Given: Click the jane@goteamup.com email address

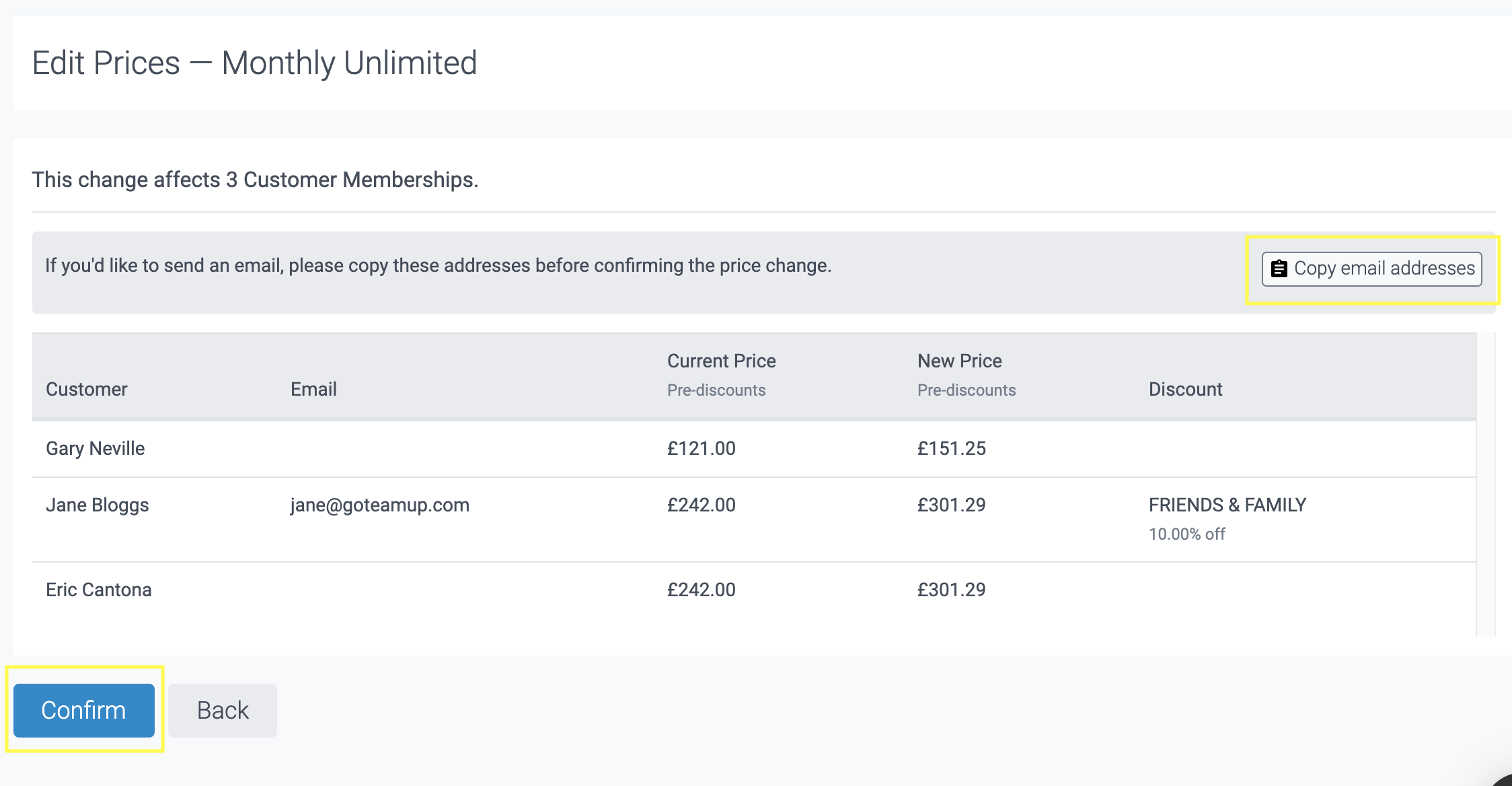Looking at the screenshot, I should coord(380,505).
